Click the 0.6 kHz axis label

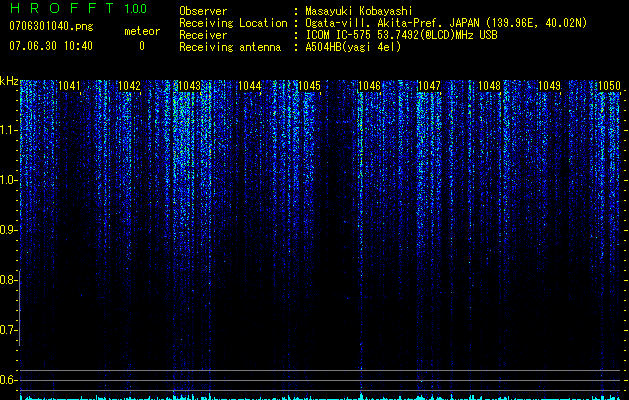point(8,380)
